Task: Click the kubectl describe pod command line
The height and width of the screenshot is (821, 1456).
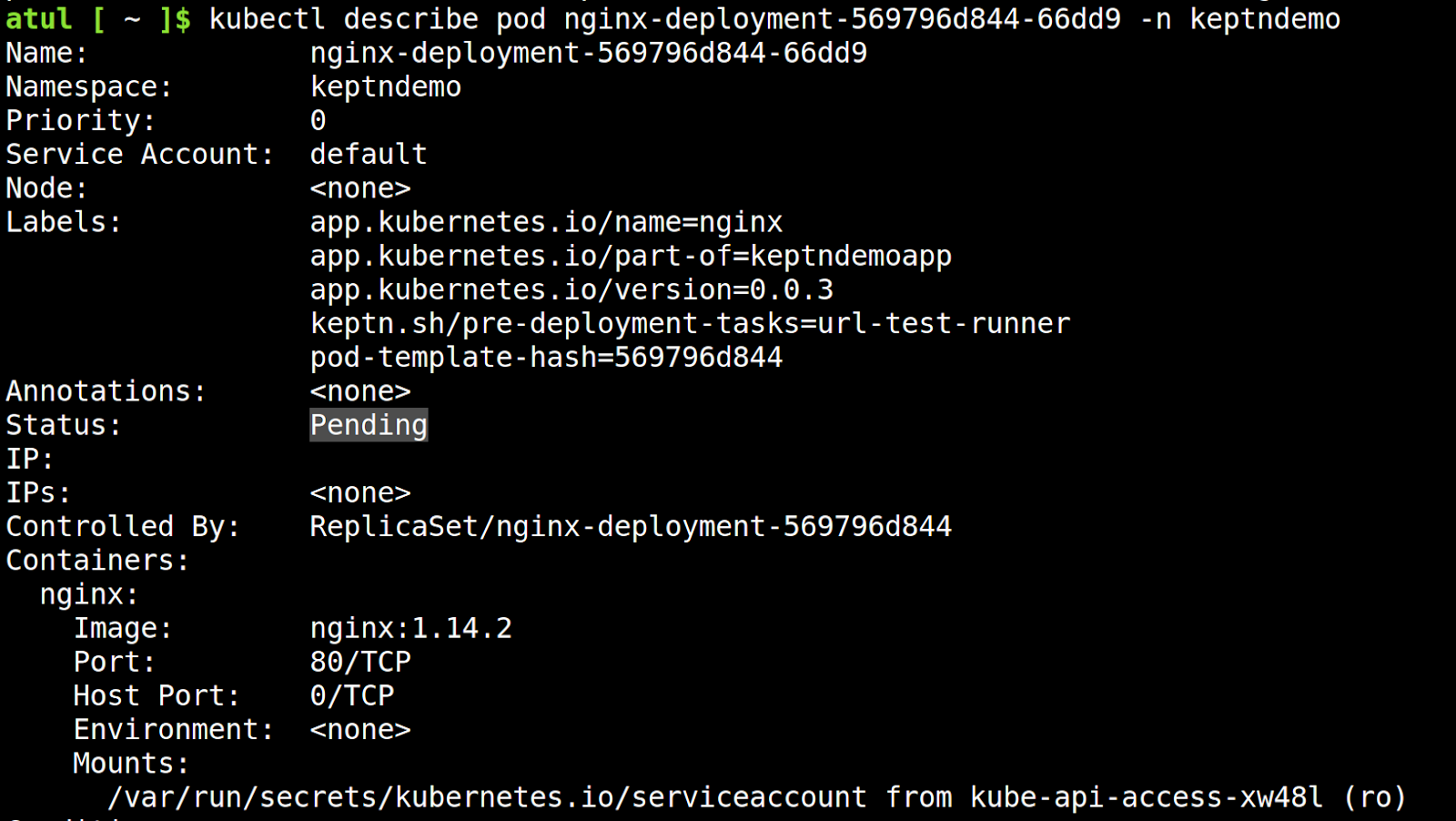Action: (774, 19)
